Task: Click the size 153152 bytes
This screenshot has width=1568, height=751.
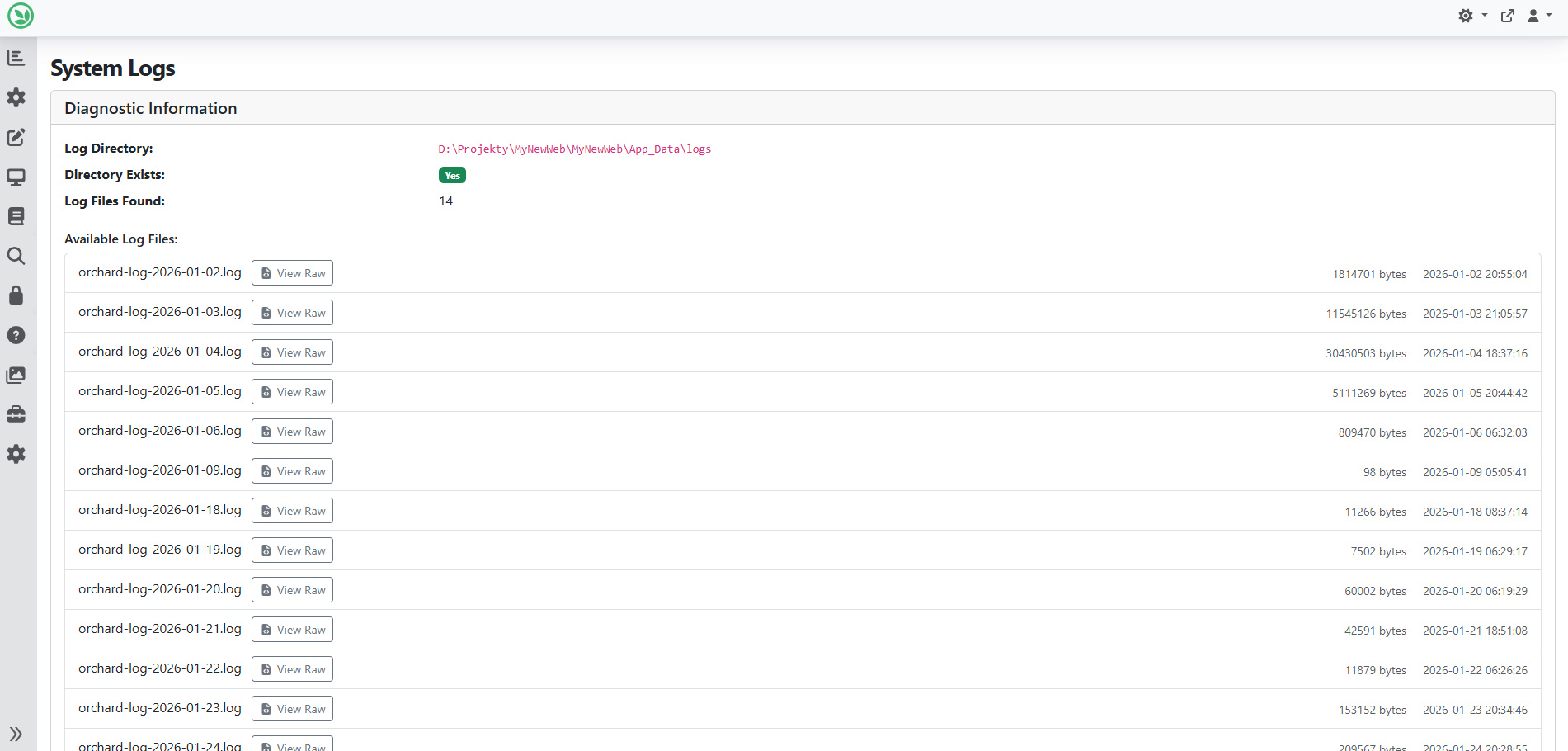Action: pyautogui.click(x=1373, y=710)
